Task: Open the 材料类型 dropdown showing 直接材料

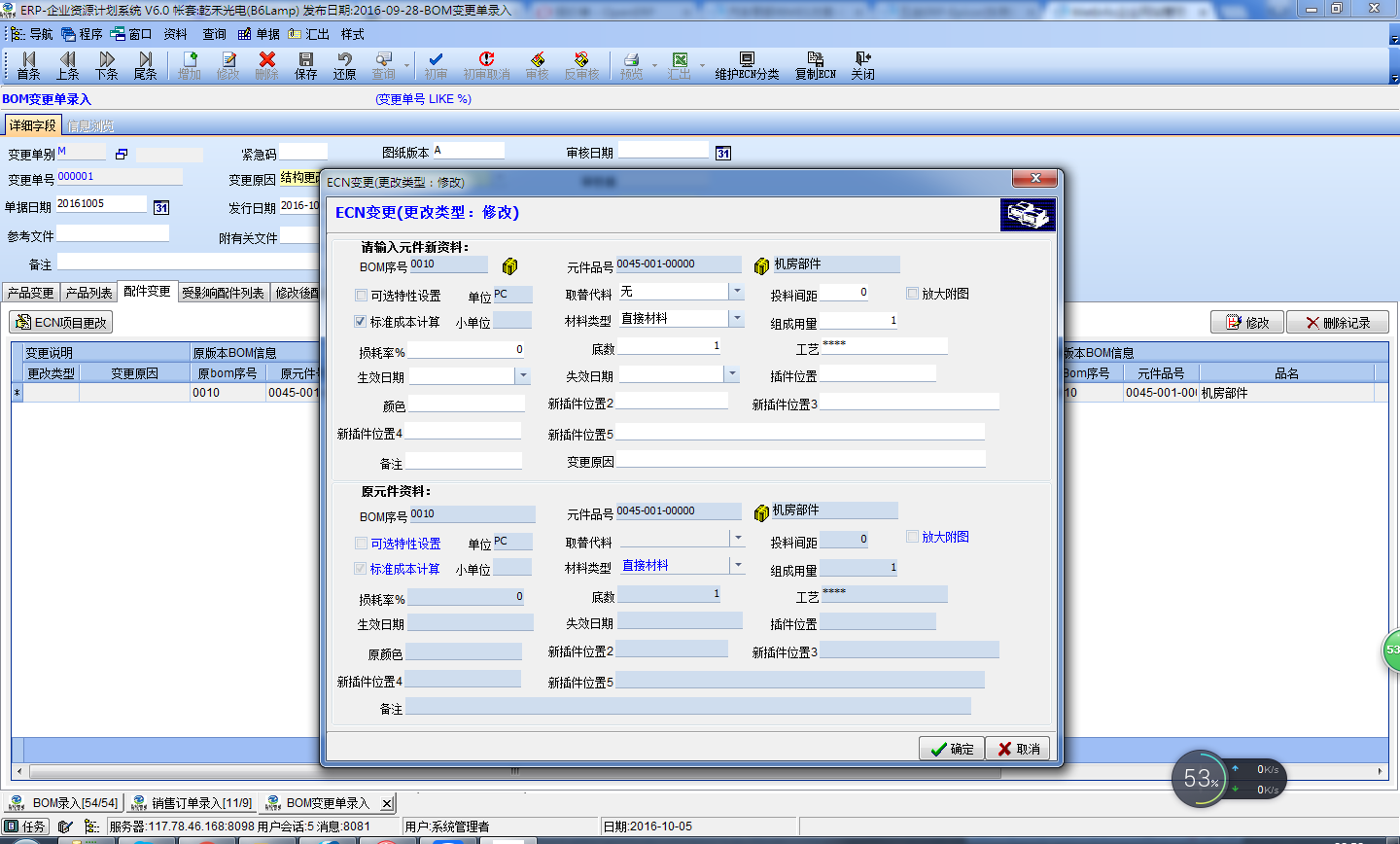Action: click(x=737, y=319)
